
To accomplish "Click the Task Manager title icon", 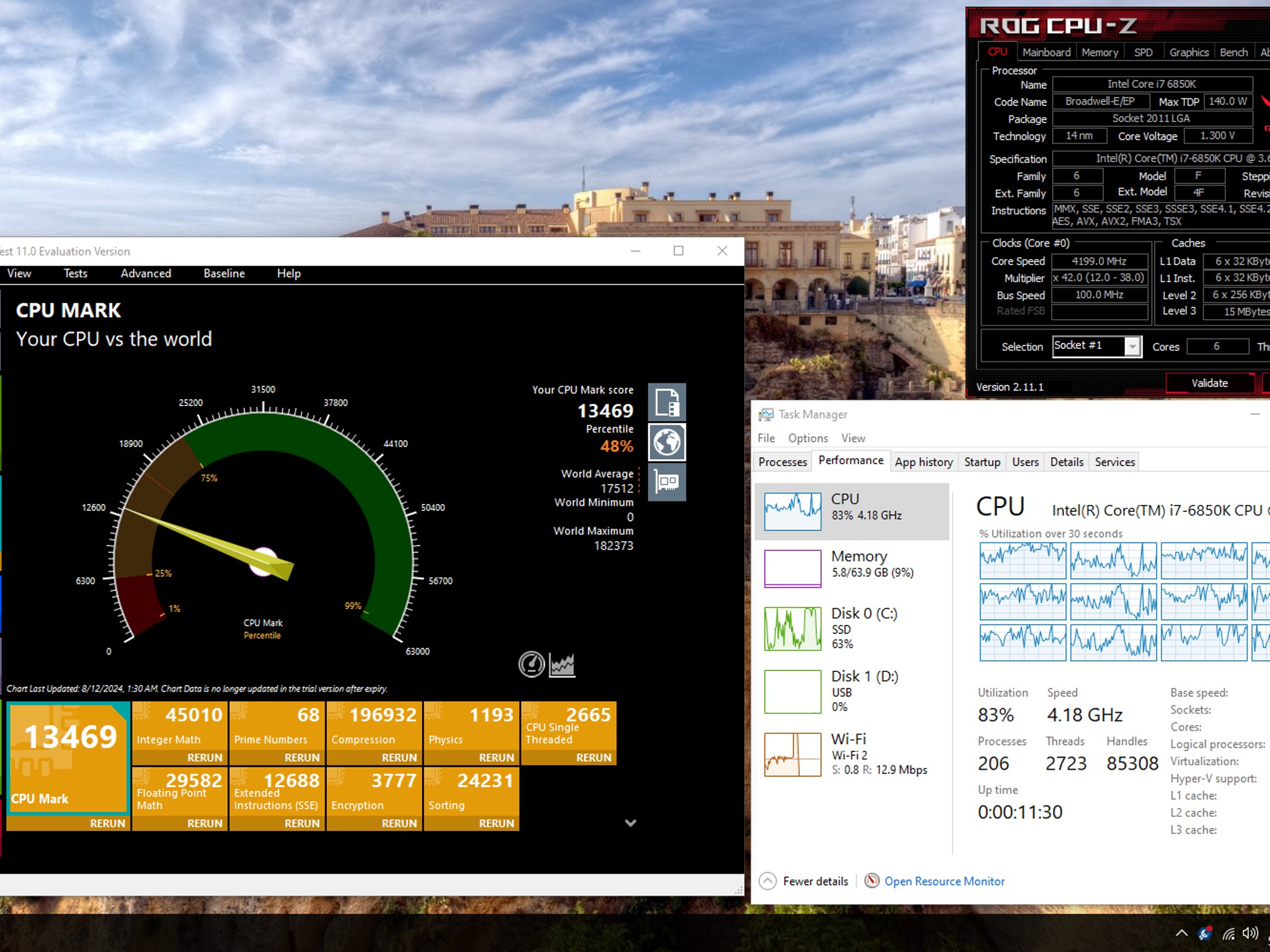I will tap(766, 414).
